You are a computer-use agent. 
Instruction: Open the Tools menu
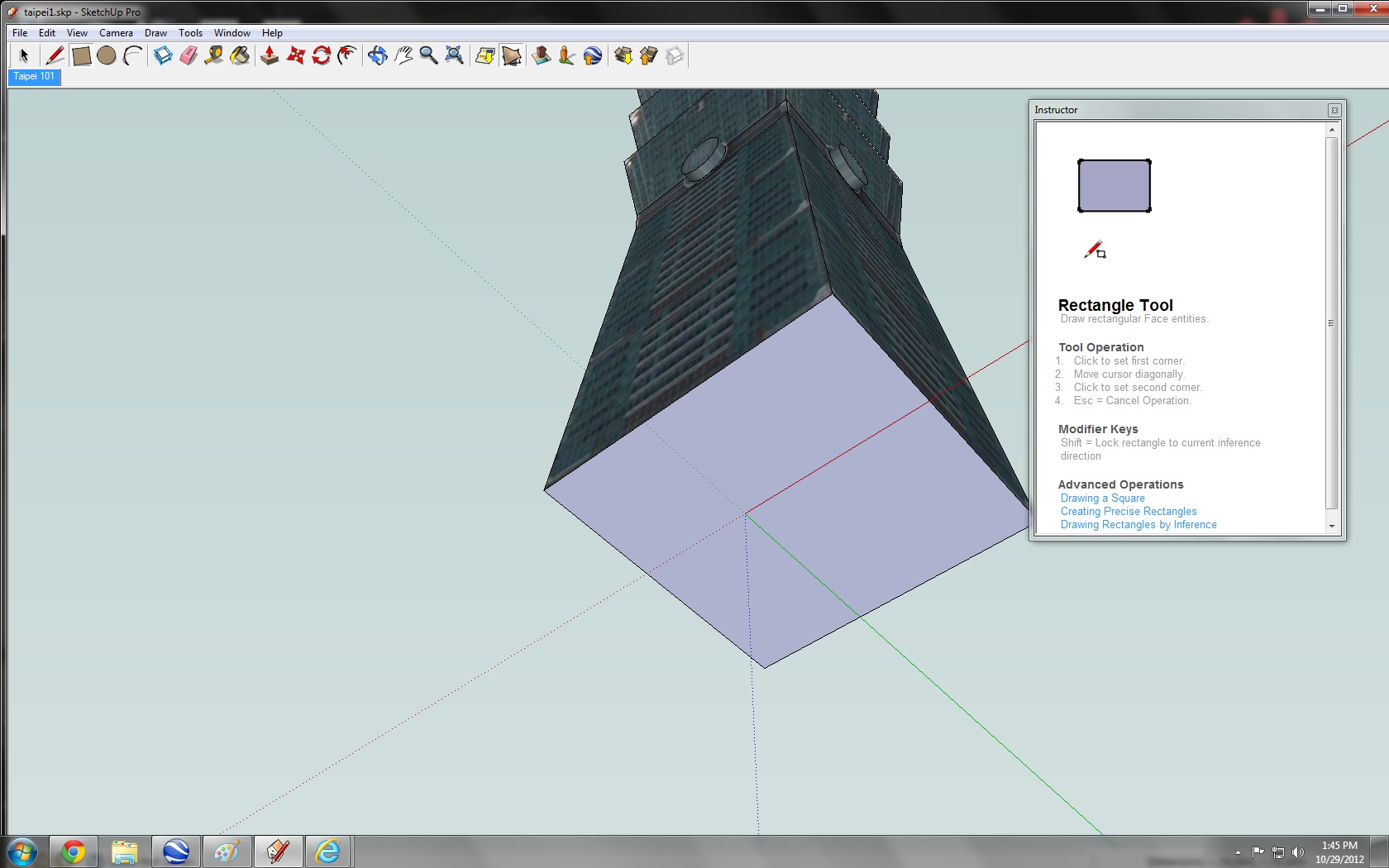pos(190,33)
